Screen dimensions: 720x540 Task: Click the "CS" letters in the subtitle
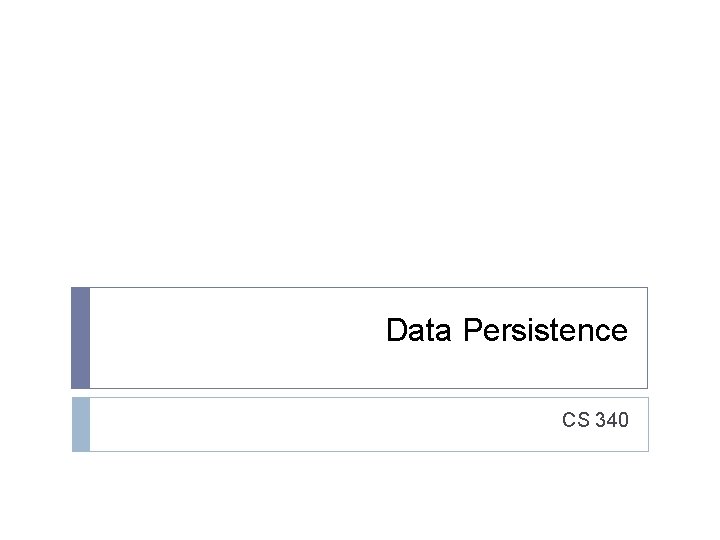click(x=575, y=421)
